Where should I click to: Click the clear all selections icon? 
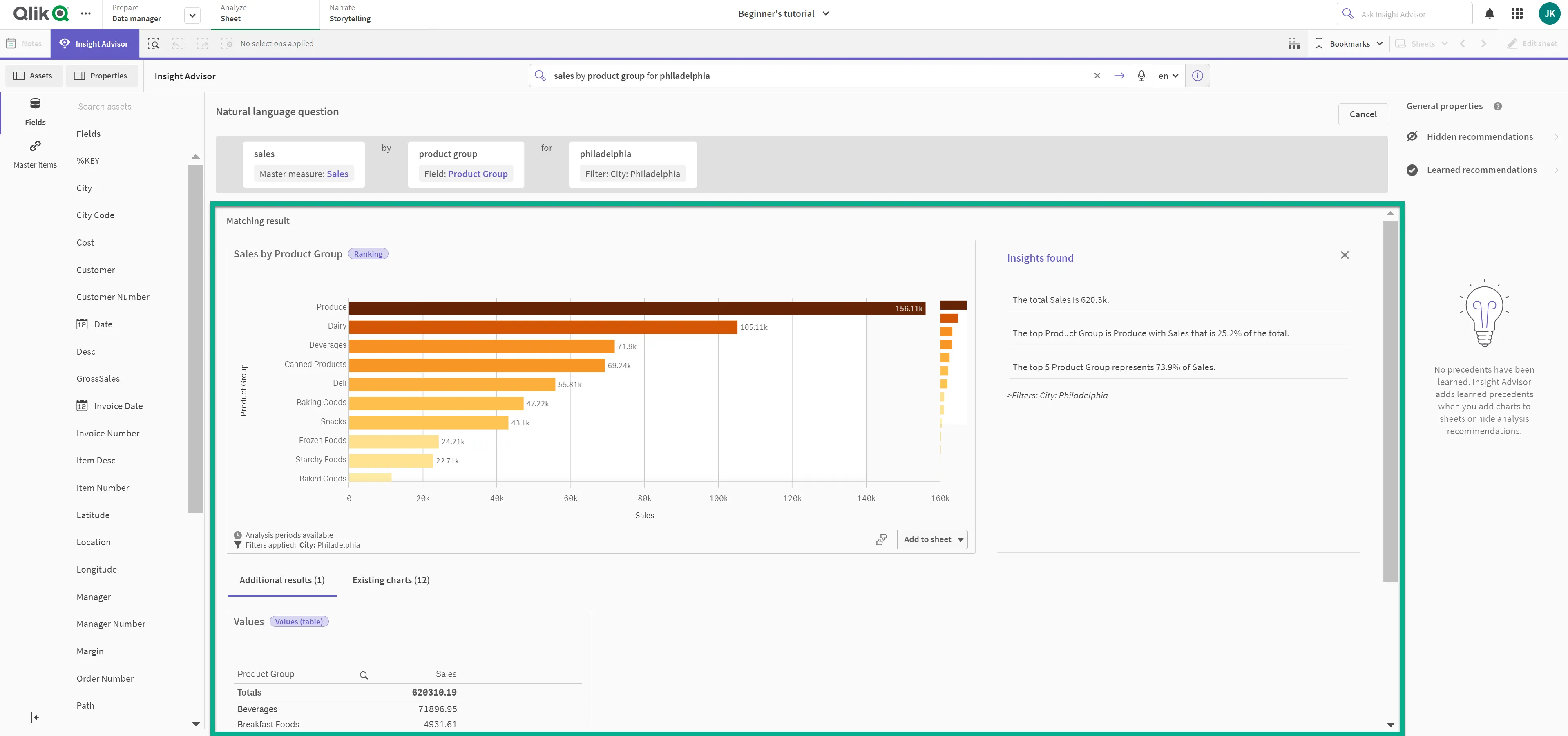point(228,43)
